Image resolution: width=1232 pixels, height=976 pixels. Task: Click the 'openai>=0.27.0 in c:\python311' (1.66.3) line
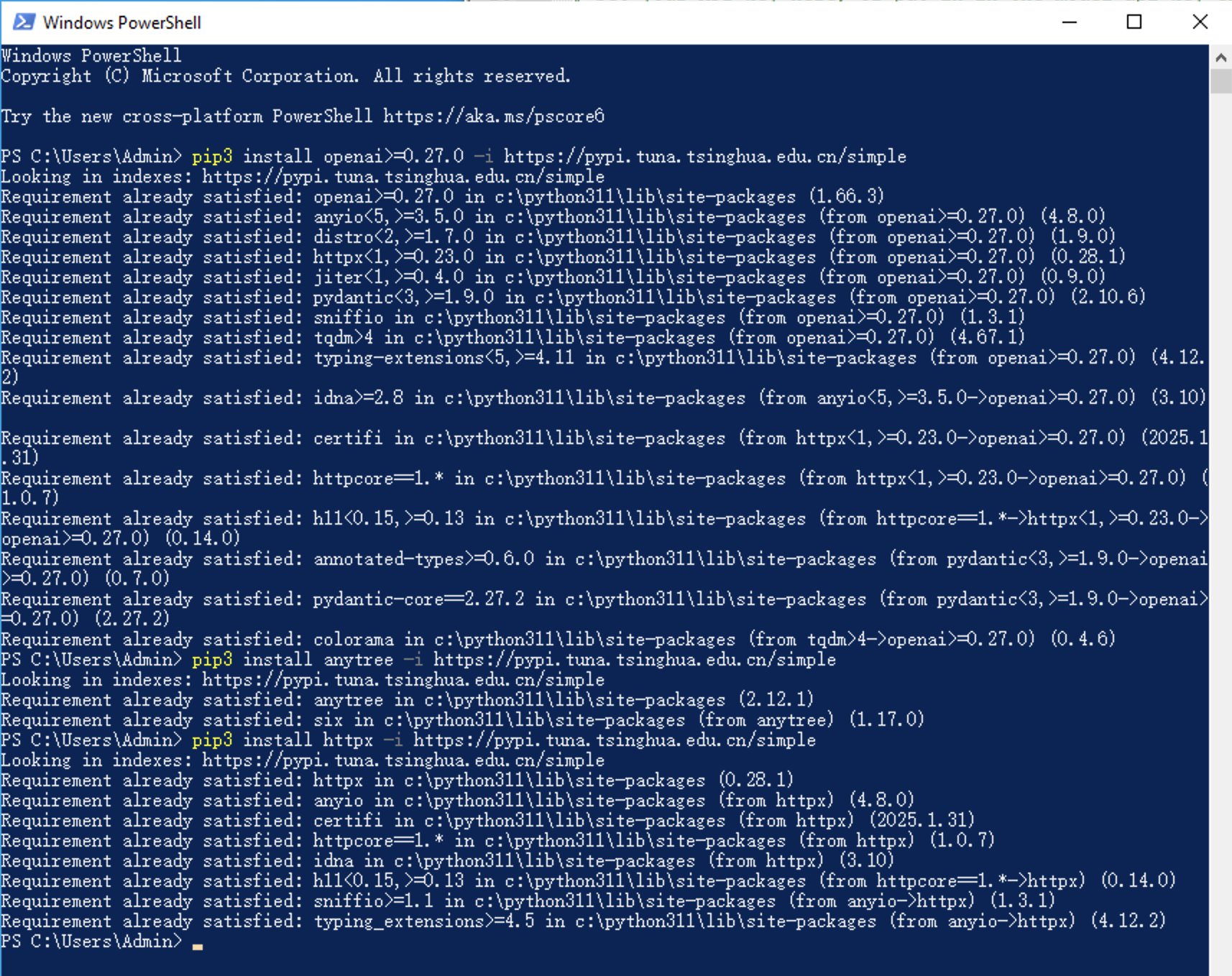point(443,197)
